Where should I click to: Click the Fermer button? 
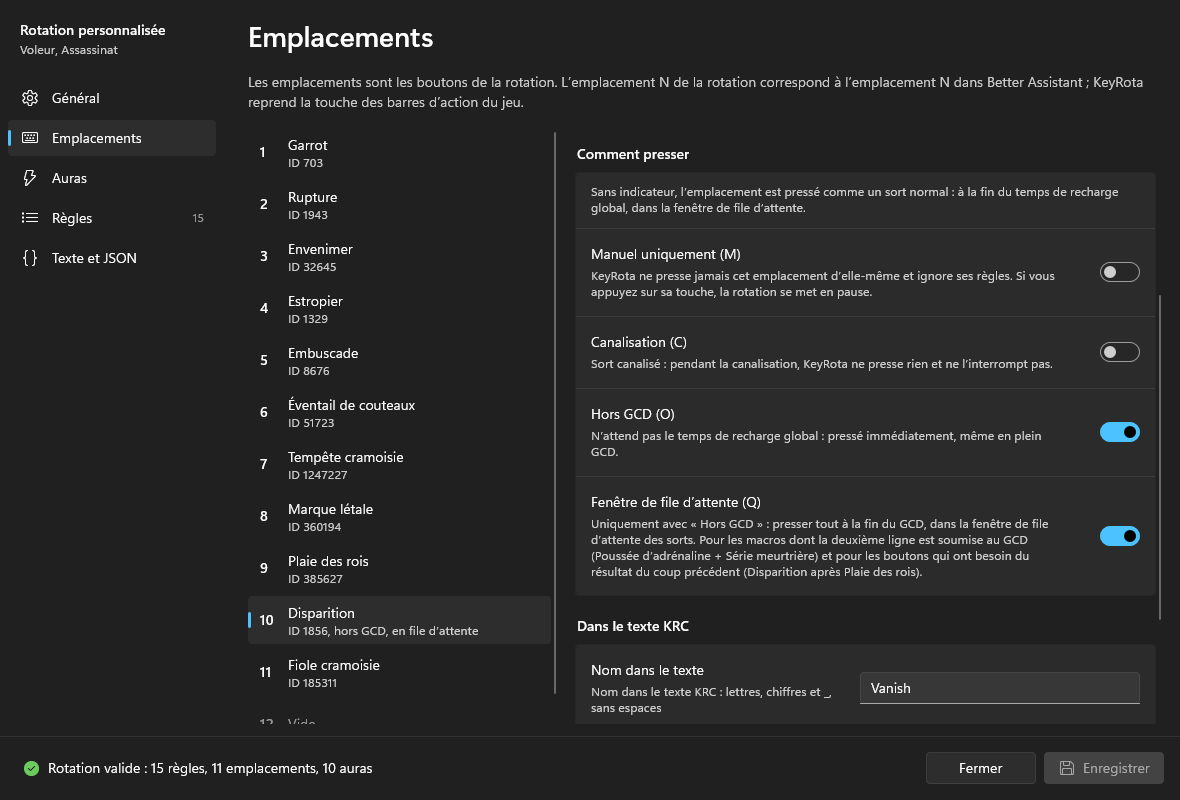point(981,768)
